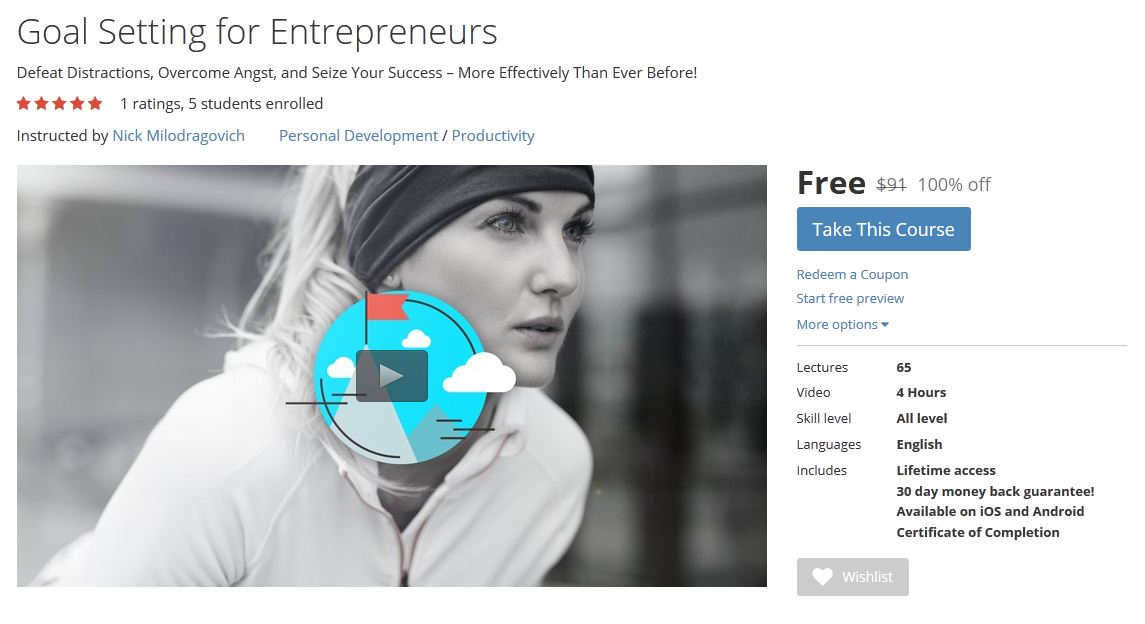Click Certificate of Completion text
Screen dimensions: 1145x624
(978, 532)
